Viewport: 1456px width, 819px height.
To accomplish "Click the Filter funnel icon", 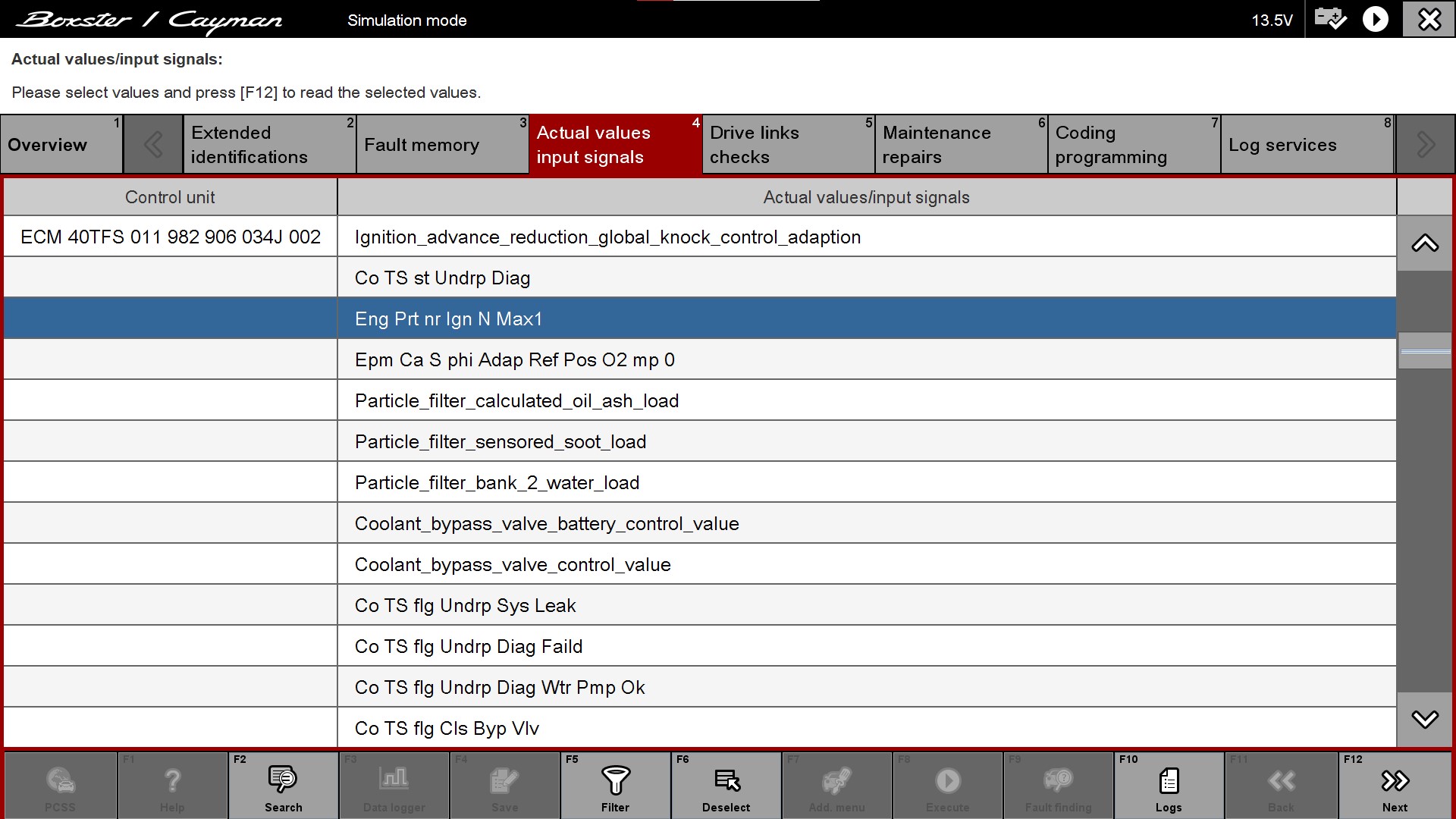I will (x=615, y=780).
